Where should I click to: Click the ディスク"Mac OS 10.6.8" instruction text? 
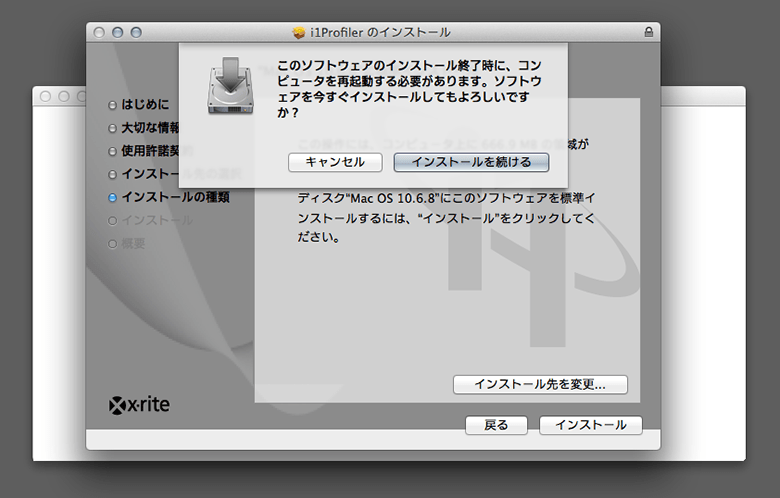pyautogui.click(x=446, y=218)
